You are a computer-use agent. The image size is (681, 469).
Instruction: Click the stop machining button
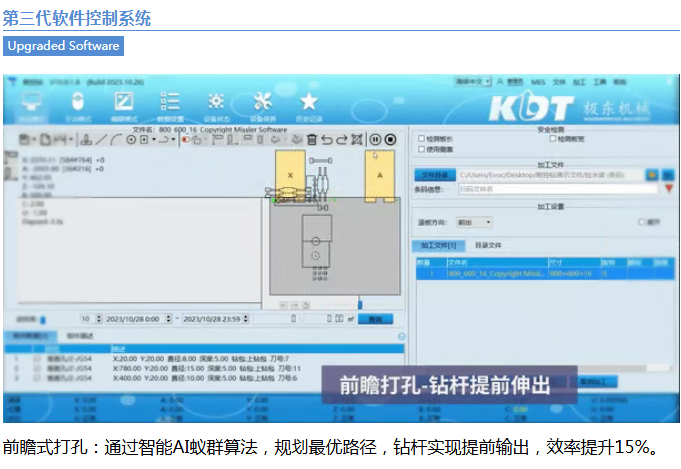pyautogui.click(x=390, y=140)
